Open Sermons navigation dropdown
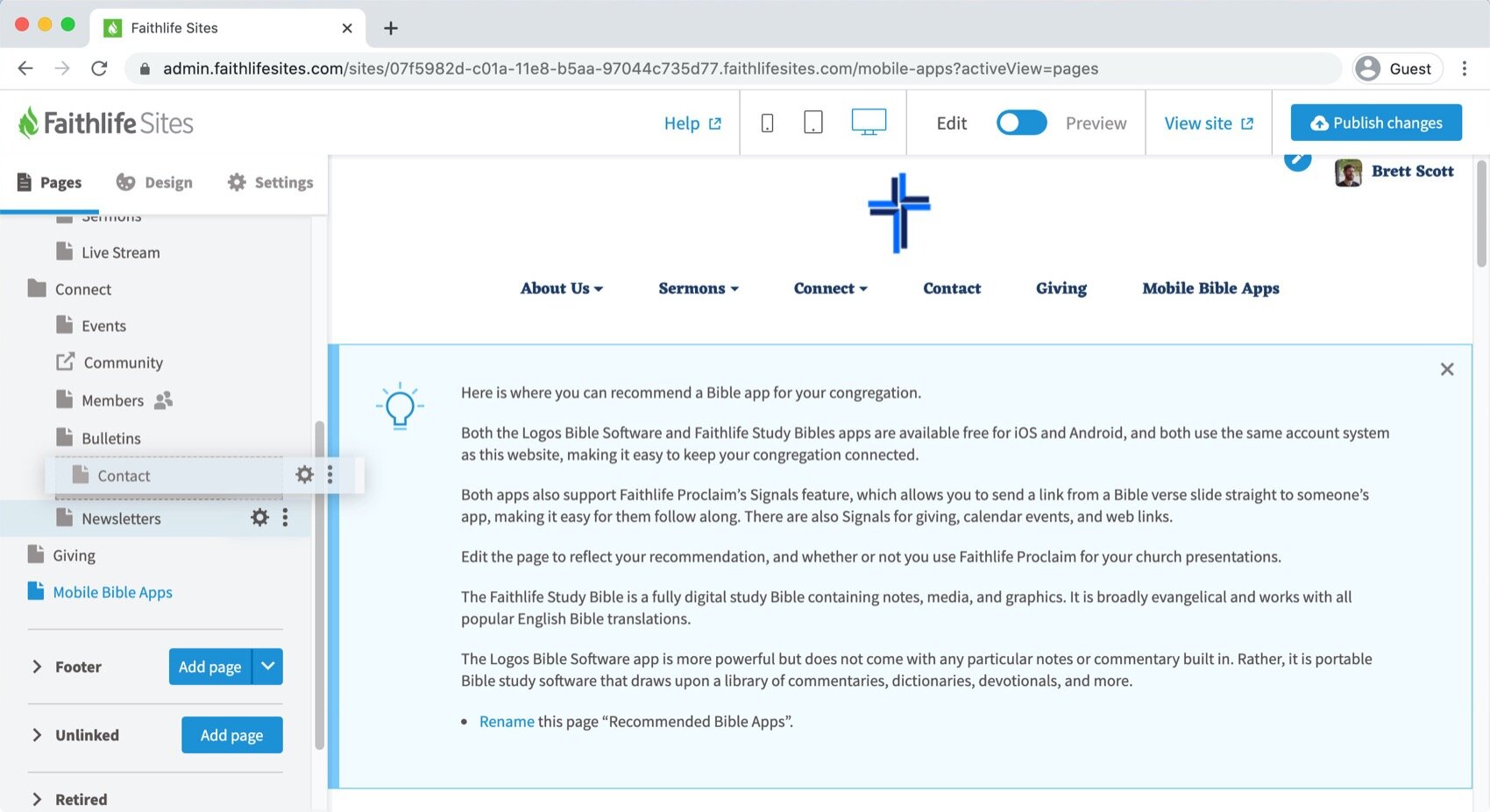1490x812 pixels. click(x=699, y=288)
